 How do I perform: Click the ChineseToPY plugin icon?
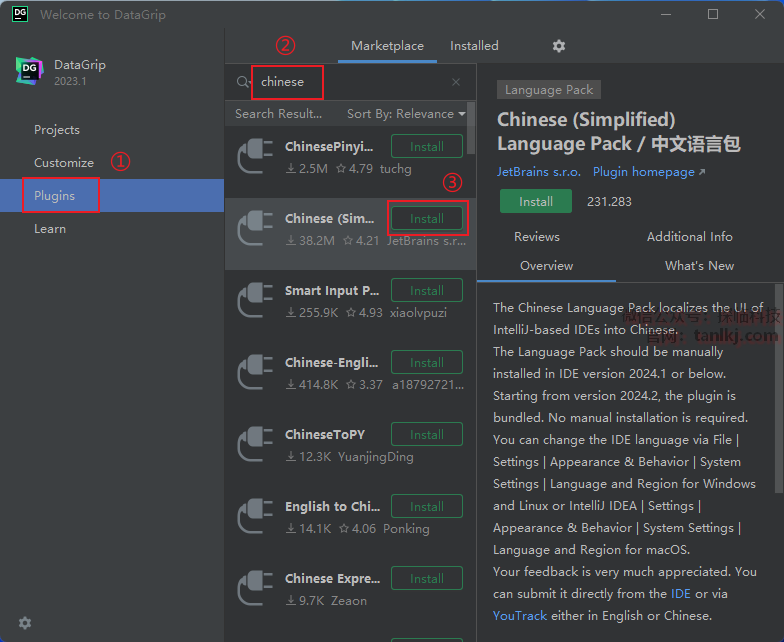point(255,444)
